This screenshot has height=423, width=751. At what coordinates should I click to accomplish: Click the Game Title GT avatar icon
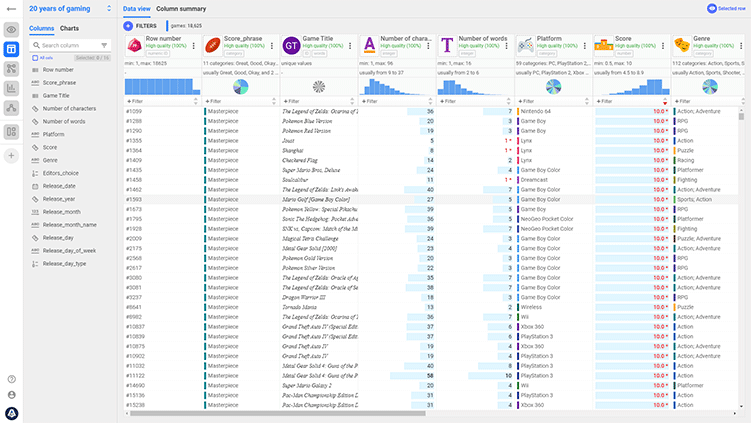coord(291,46)
